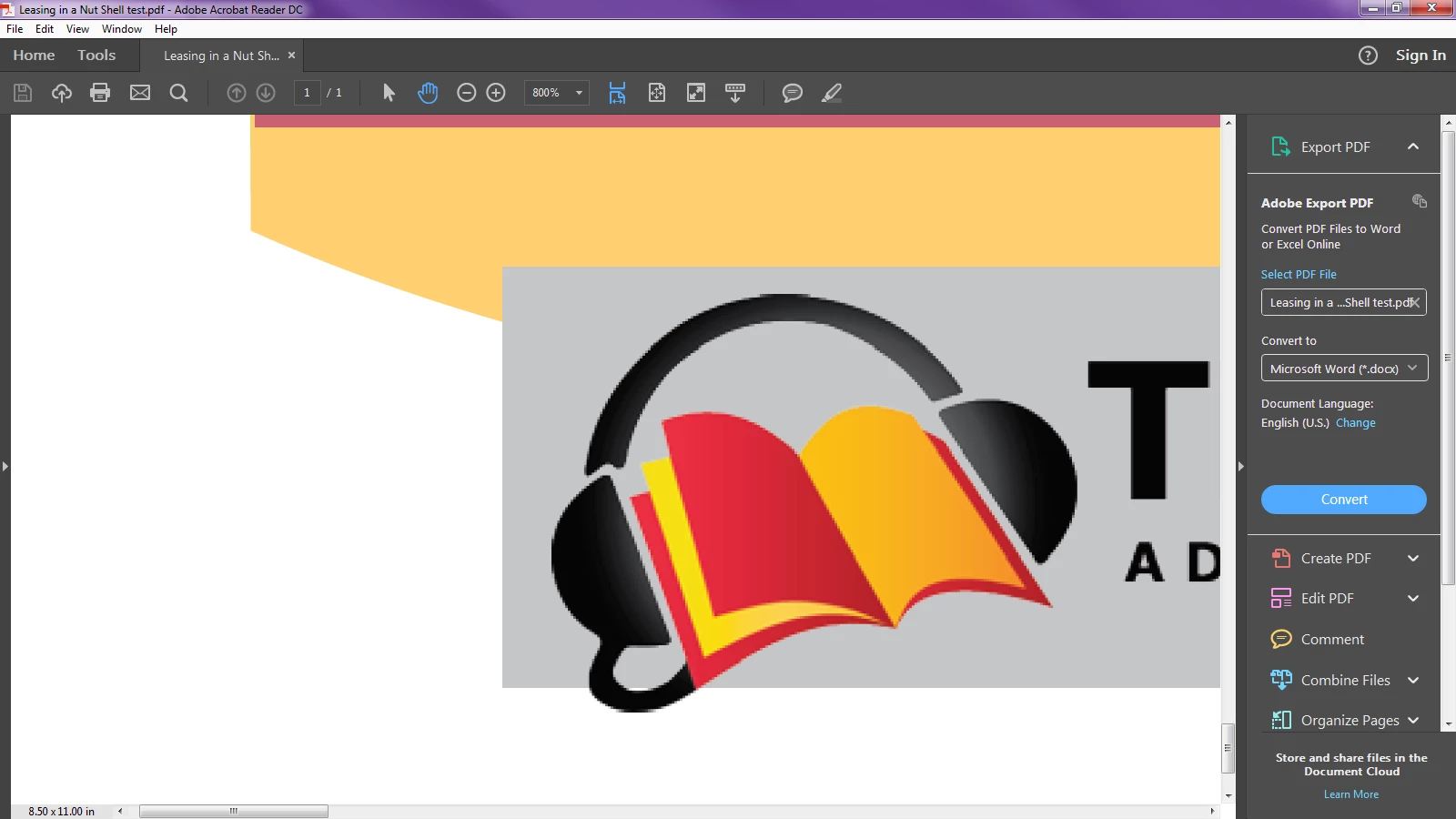Go to next page arrow icon
This screenshot has height=819, width=1456.
(x=266, y=93)
